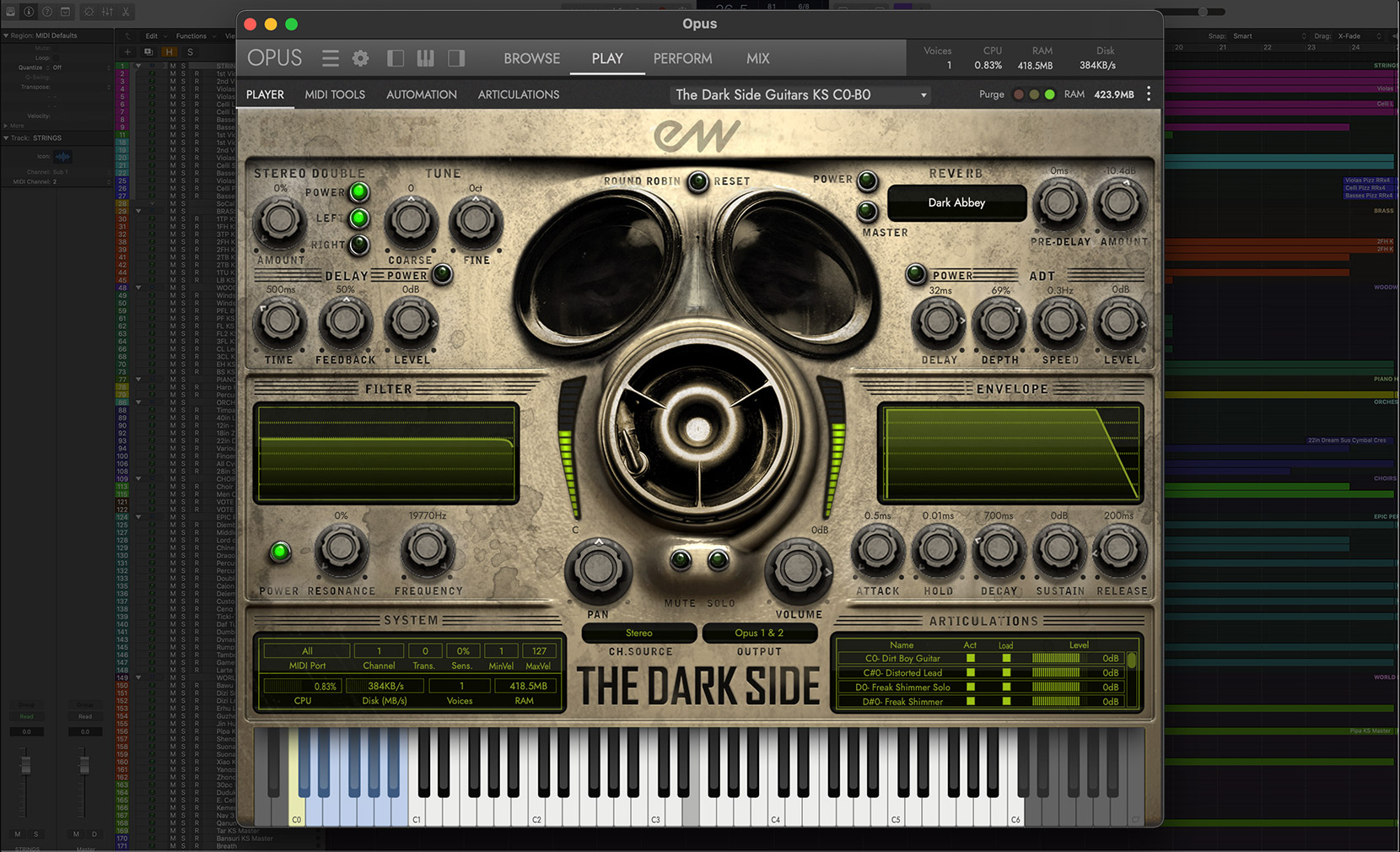Toggle the Delay Power LED
Screen dimensions: 1400x852
[442, 274]
